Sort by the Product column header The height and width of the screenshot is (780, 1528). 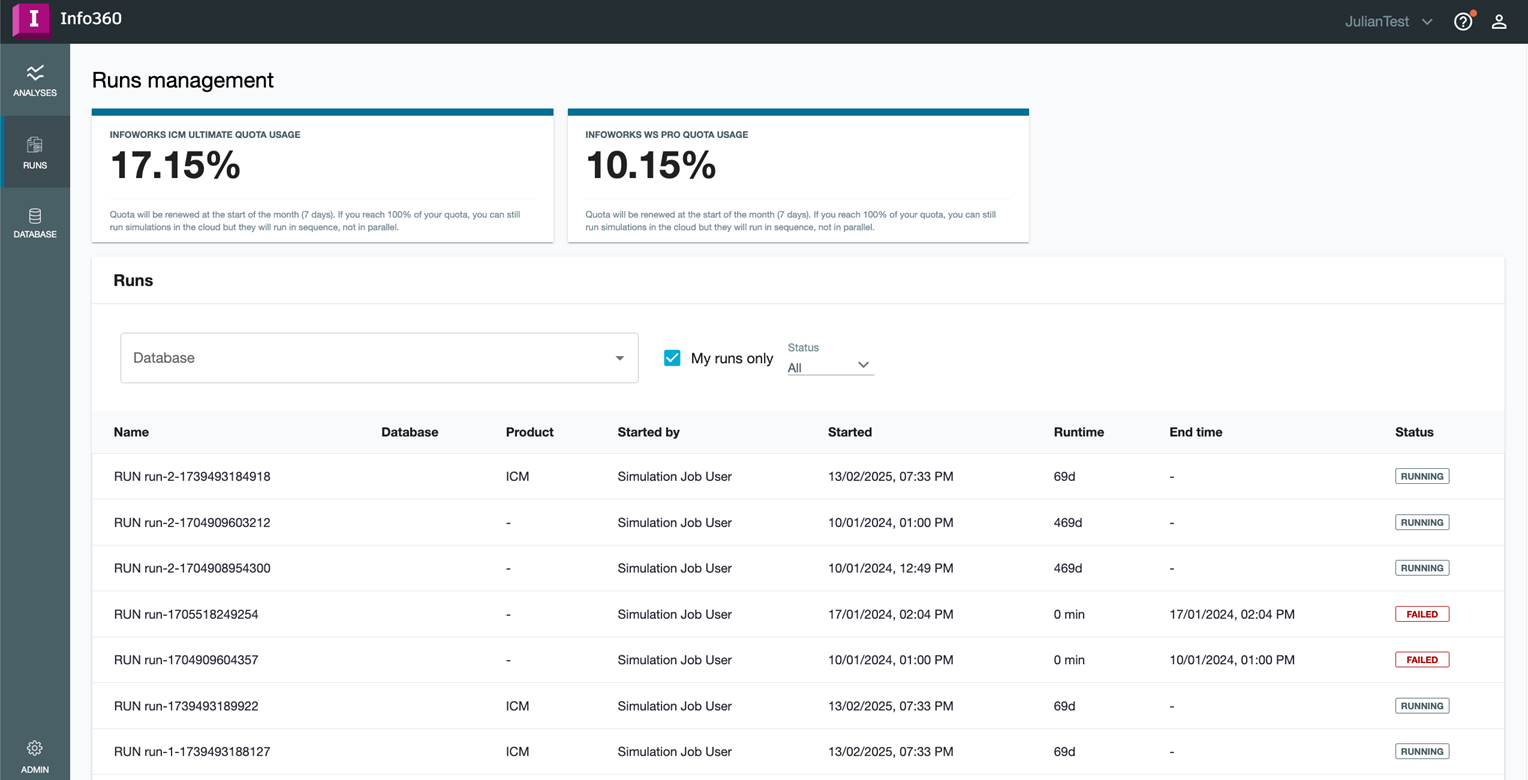point(530,432)
